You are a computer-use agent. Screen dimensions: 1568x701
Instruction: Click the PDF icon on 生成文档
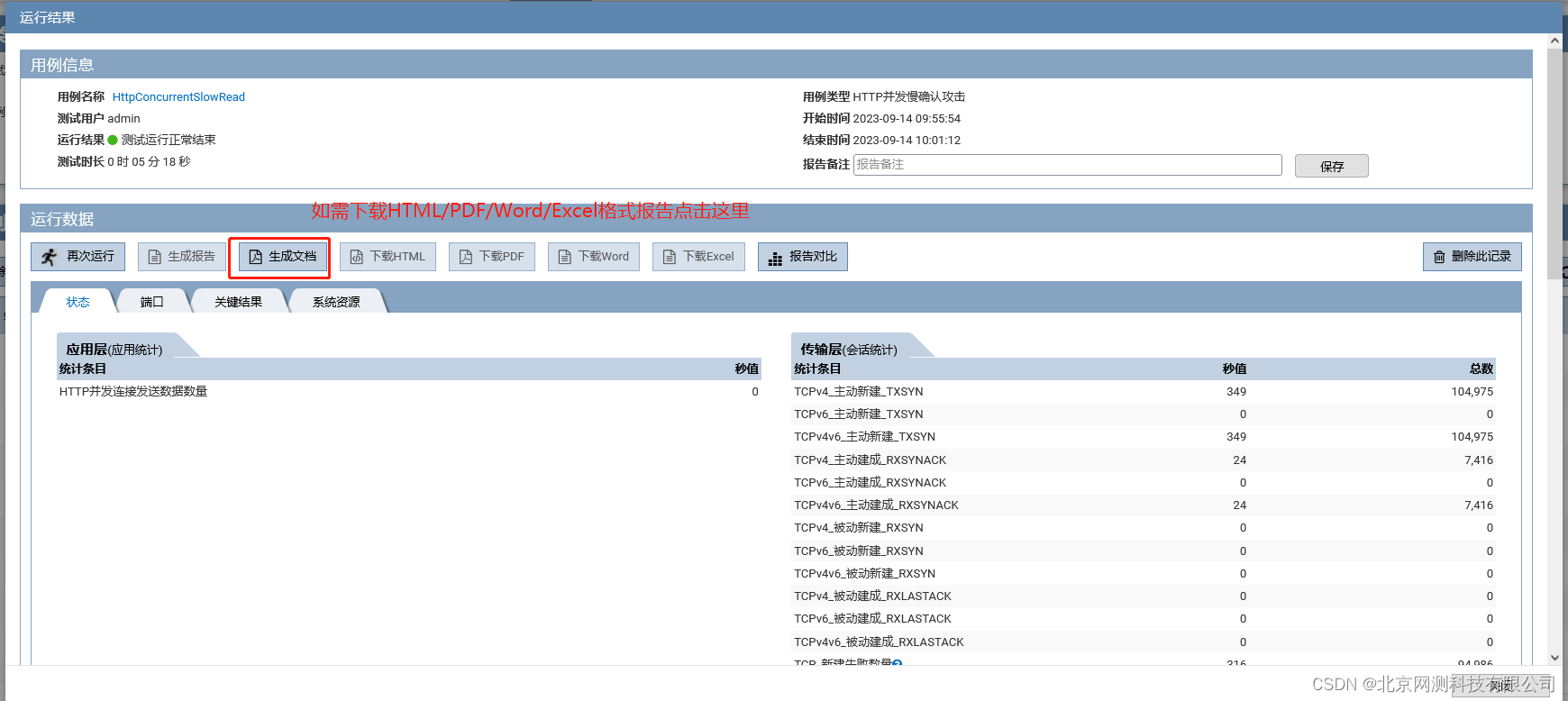256,257
